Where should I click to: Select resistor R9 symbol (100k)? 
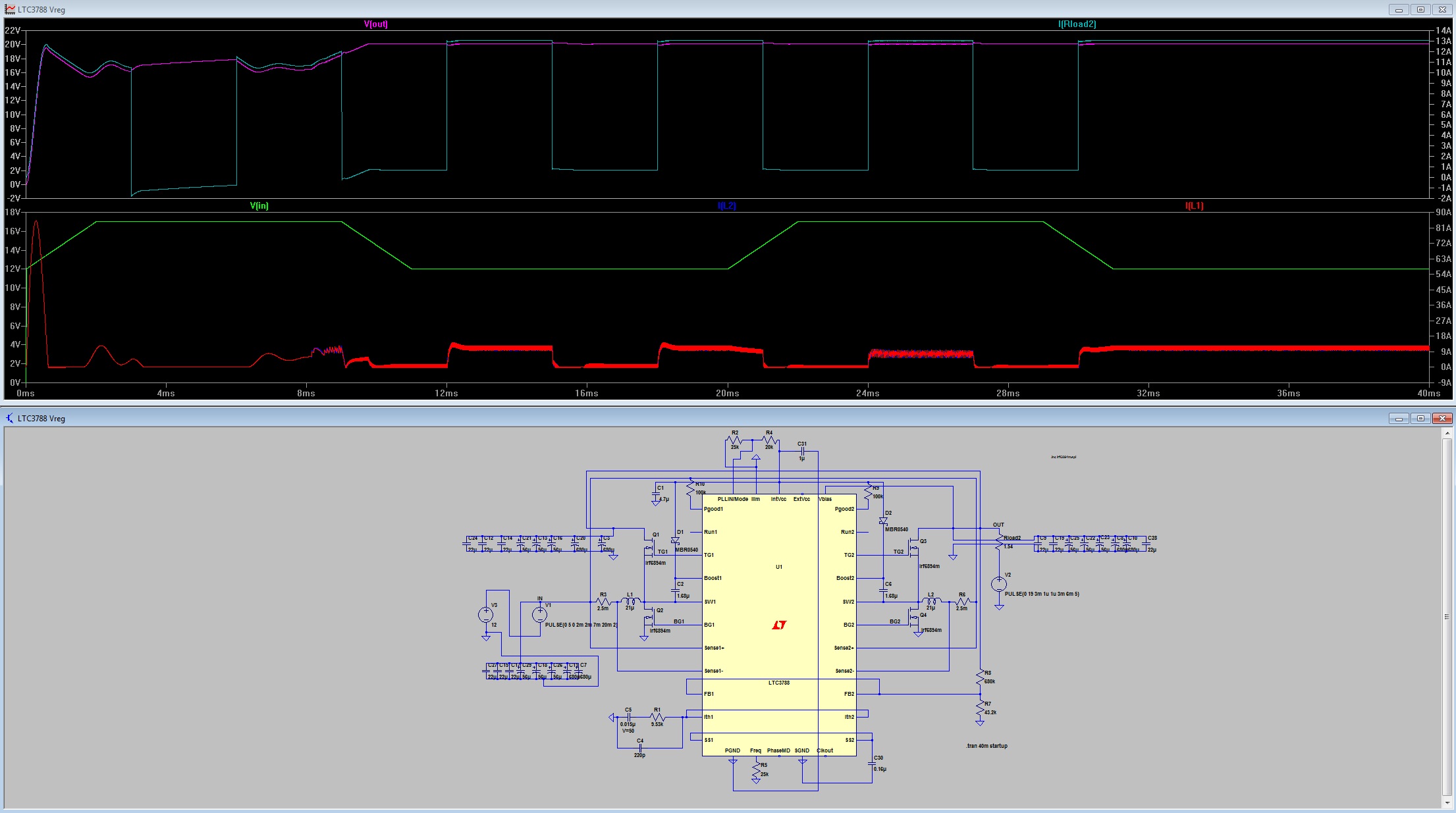tap(869, 492)
